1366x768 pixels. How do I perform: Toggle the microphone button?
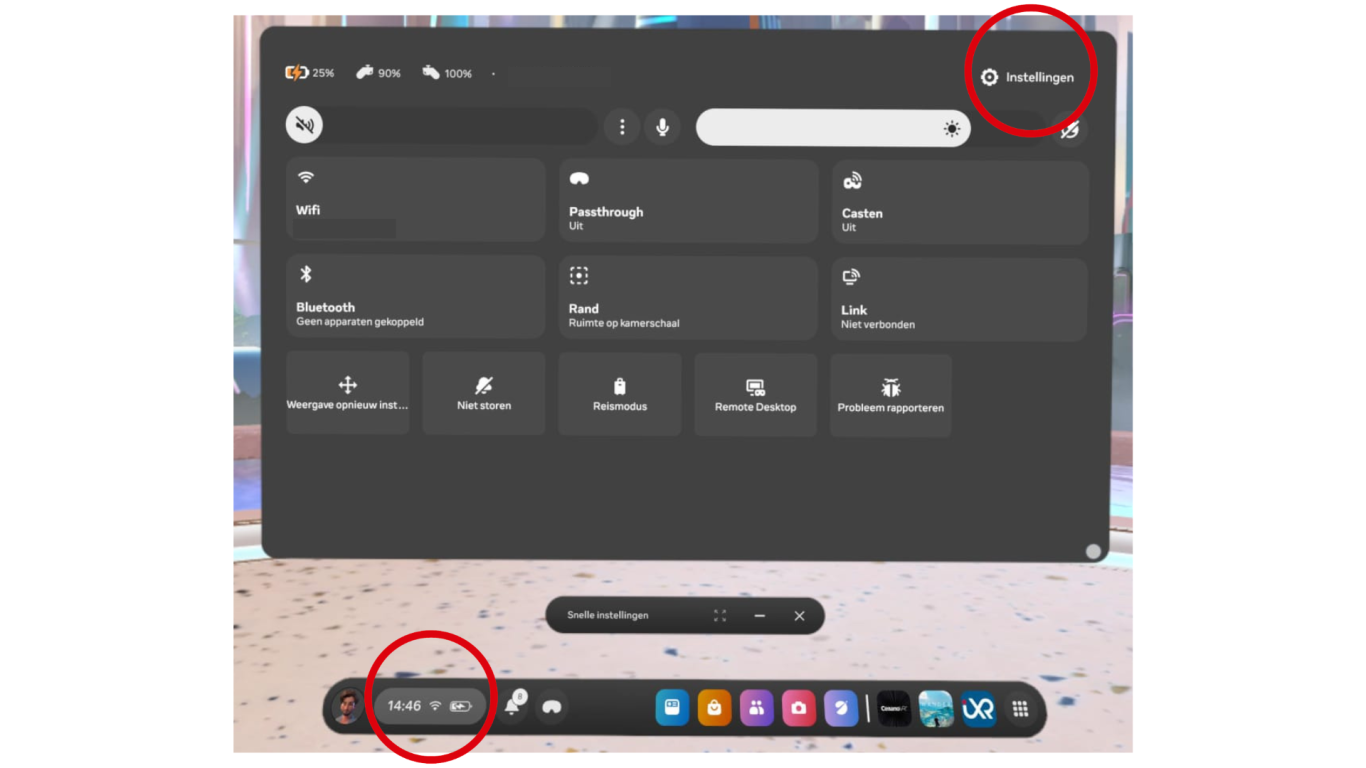[x=662, y=127]
